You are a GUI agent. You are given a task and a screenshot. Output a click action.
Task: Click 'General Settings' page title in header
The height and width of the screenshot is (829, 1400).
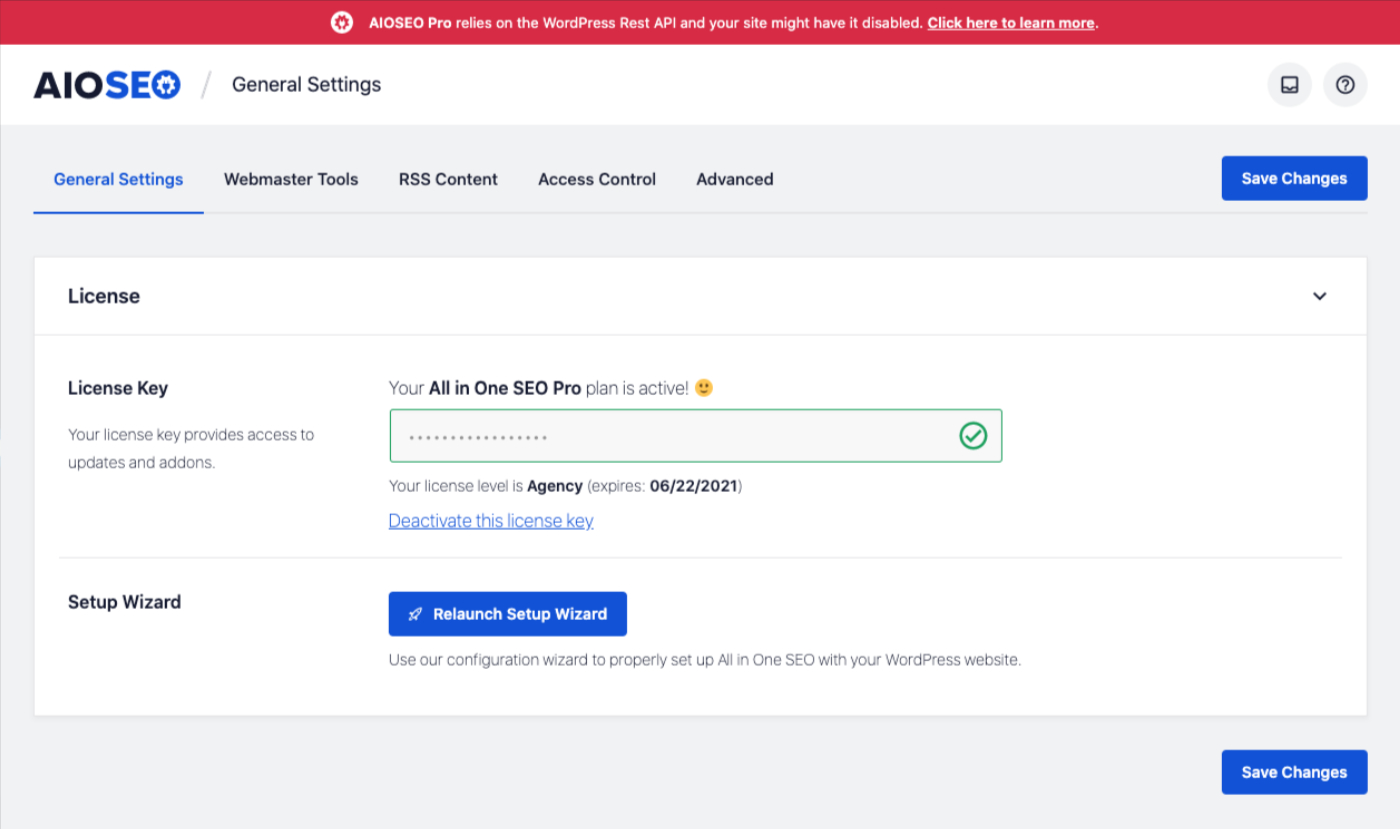point(306,85)
